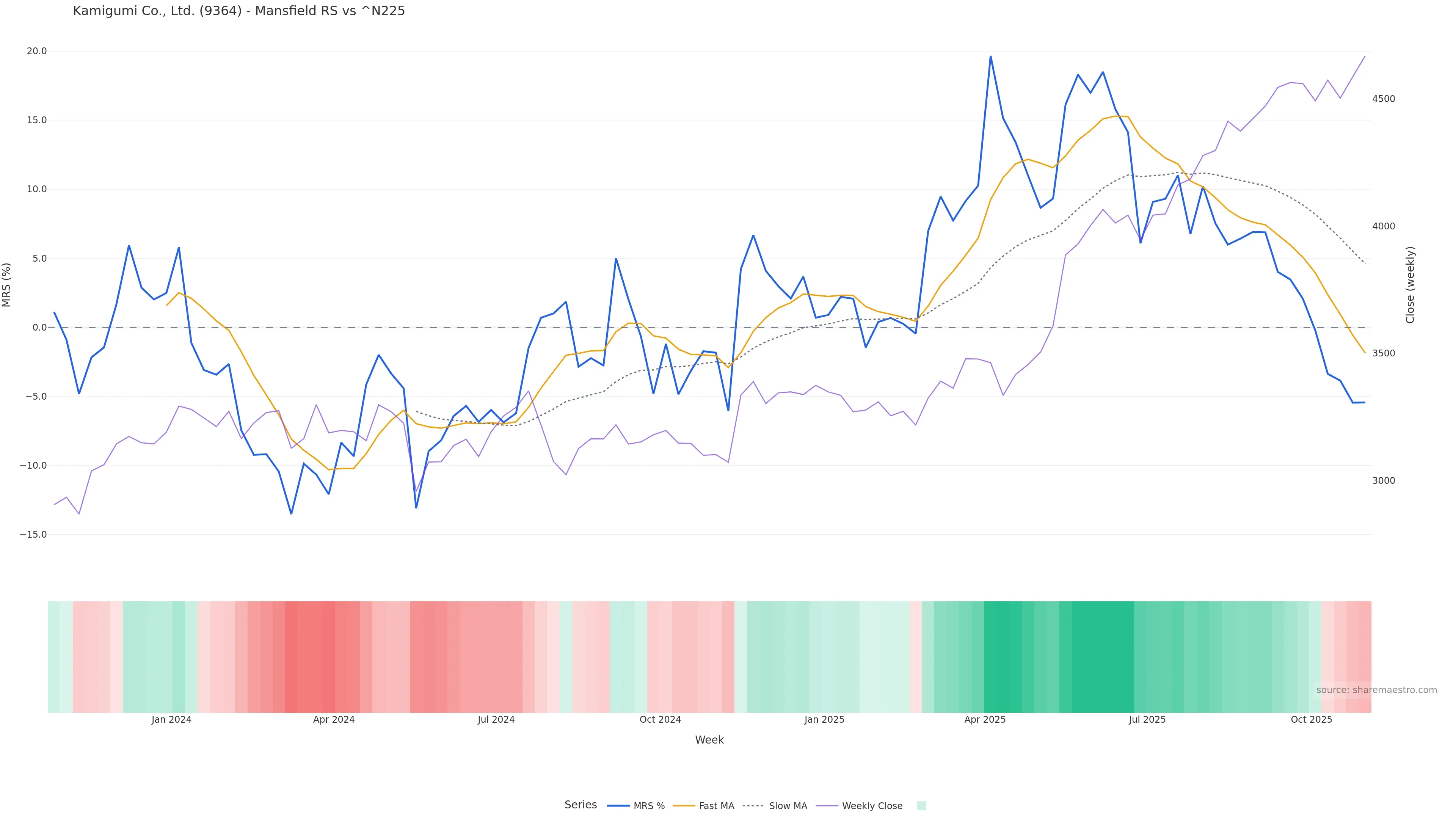Screen dimensions: 1456x819
Task: Click the blue MRS % line sample in legend
Action: tap(618, 806)
